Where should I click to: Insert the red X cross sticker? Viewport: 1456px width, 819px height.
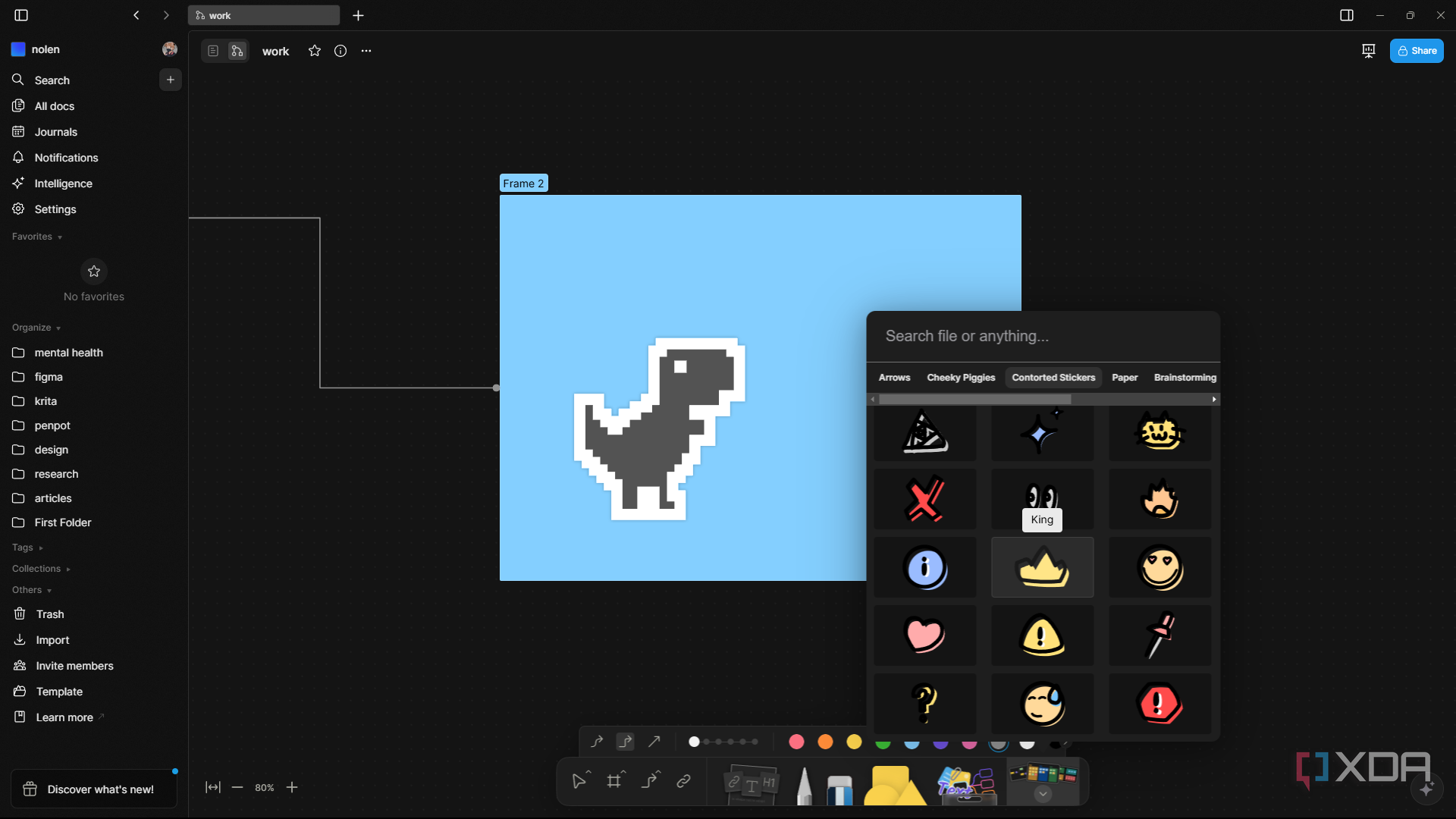click(924, 499)
